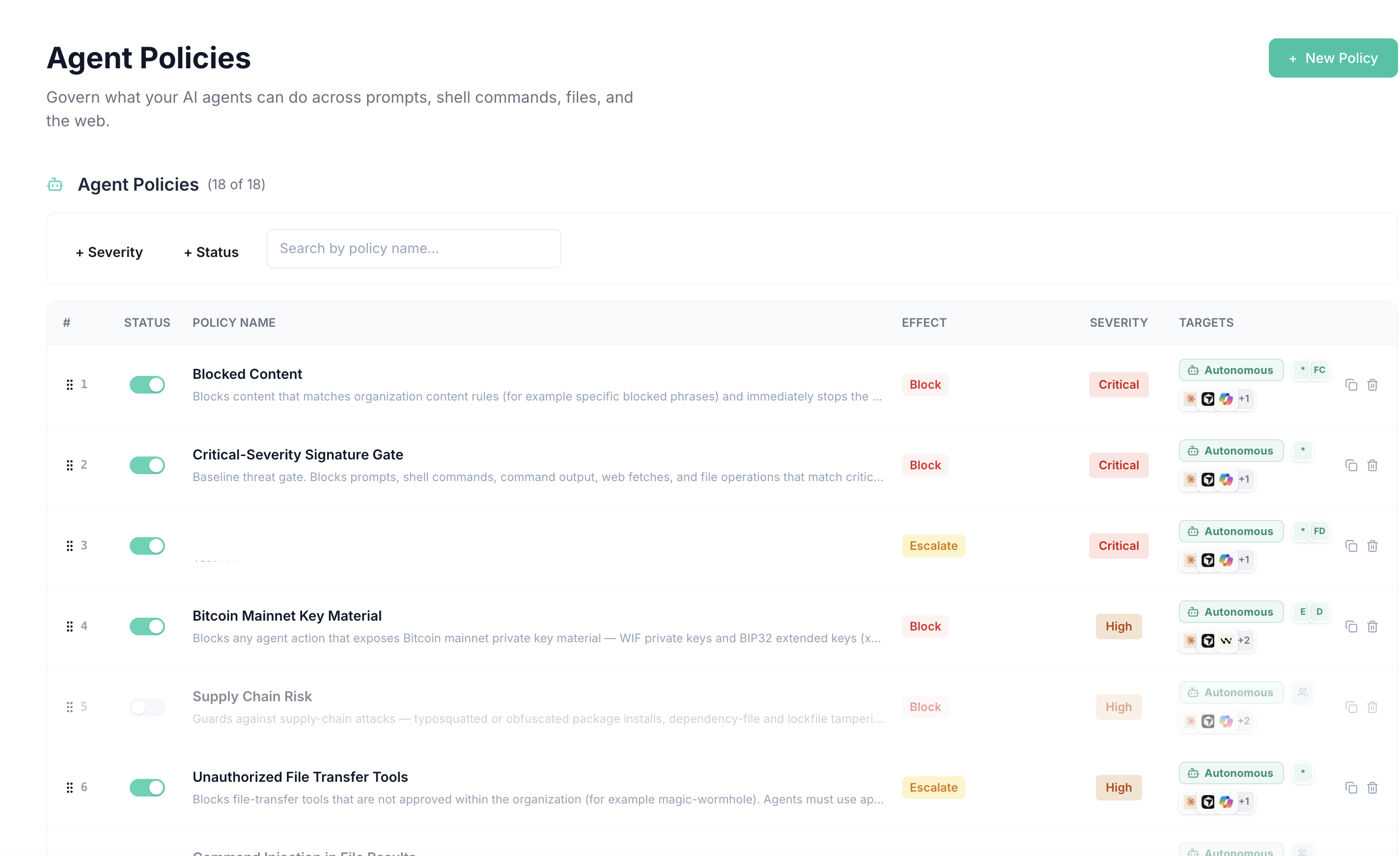The height and width of the screenshot is (856, 1400).
Task: Click the Escalate badge in Unauthorized File Transfer row
Action: coord(933,788)
